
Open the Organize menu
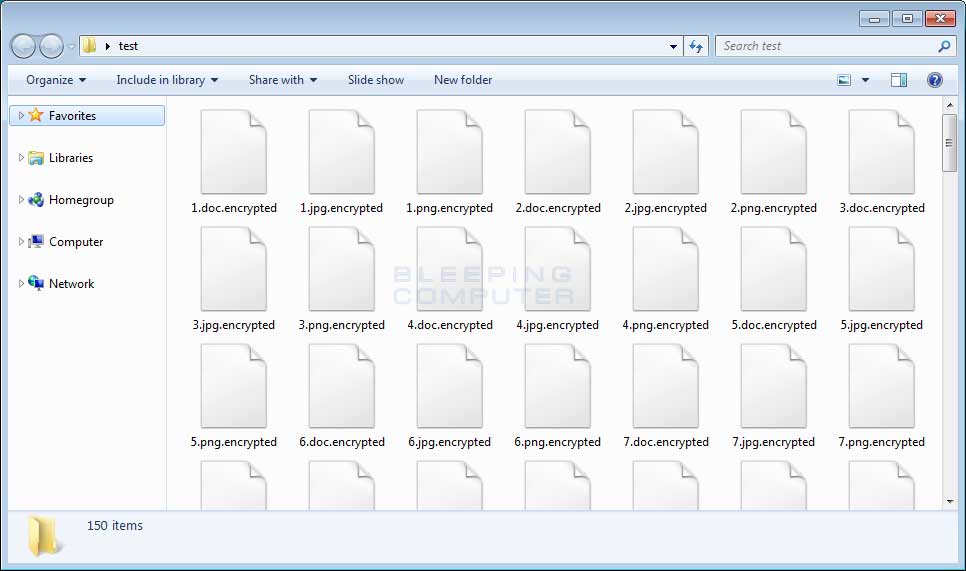pyautogui.click(x=56, y=80)
